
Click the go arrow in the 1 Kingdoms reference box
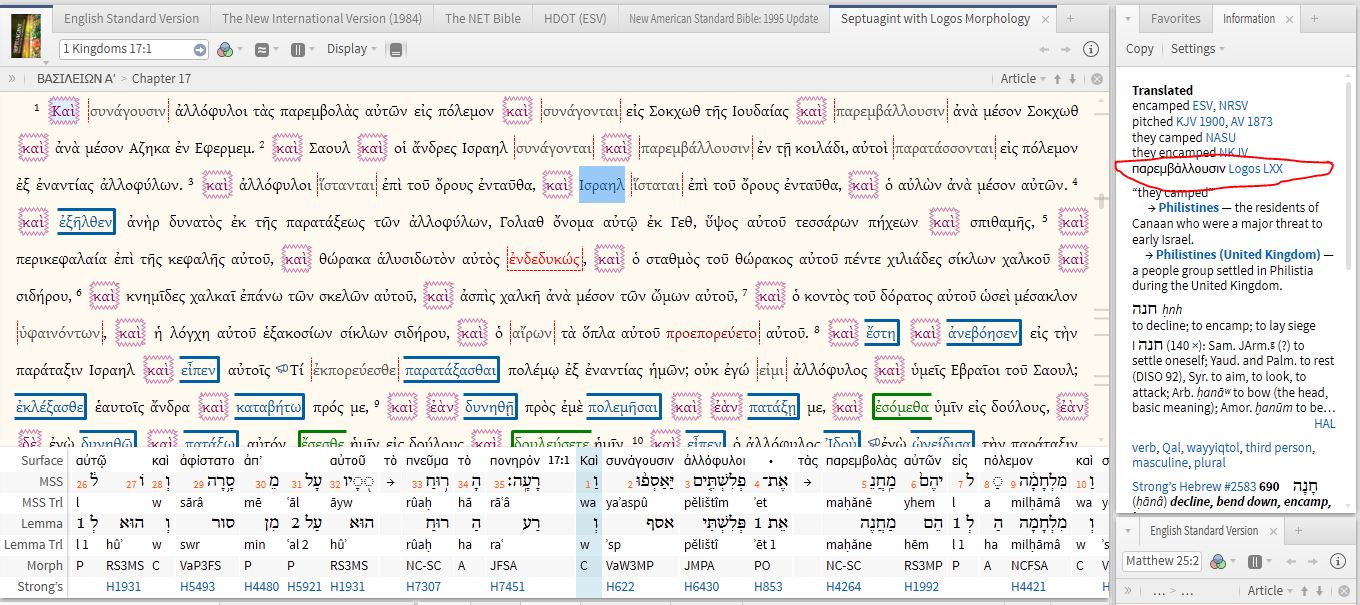200,49
